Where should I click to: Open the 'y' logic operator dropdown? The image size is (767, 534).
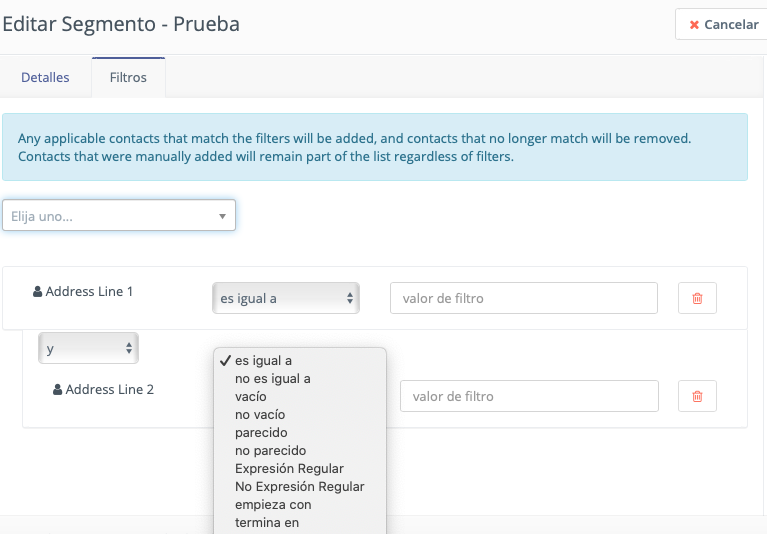tap(89, 348)
